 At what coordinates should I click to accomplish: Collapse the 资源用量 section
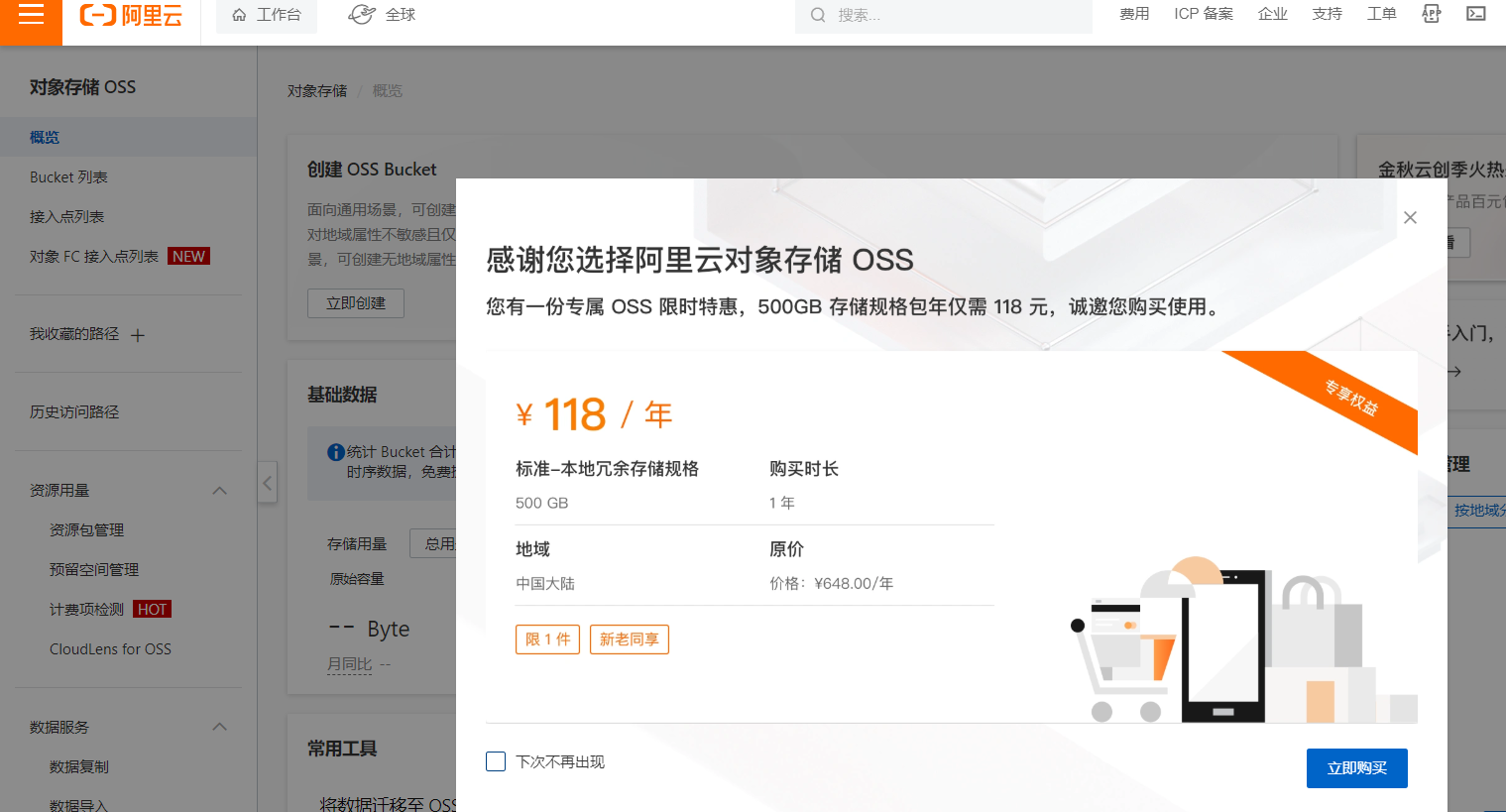click(x=220, y=491)
